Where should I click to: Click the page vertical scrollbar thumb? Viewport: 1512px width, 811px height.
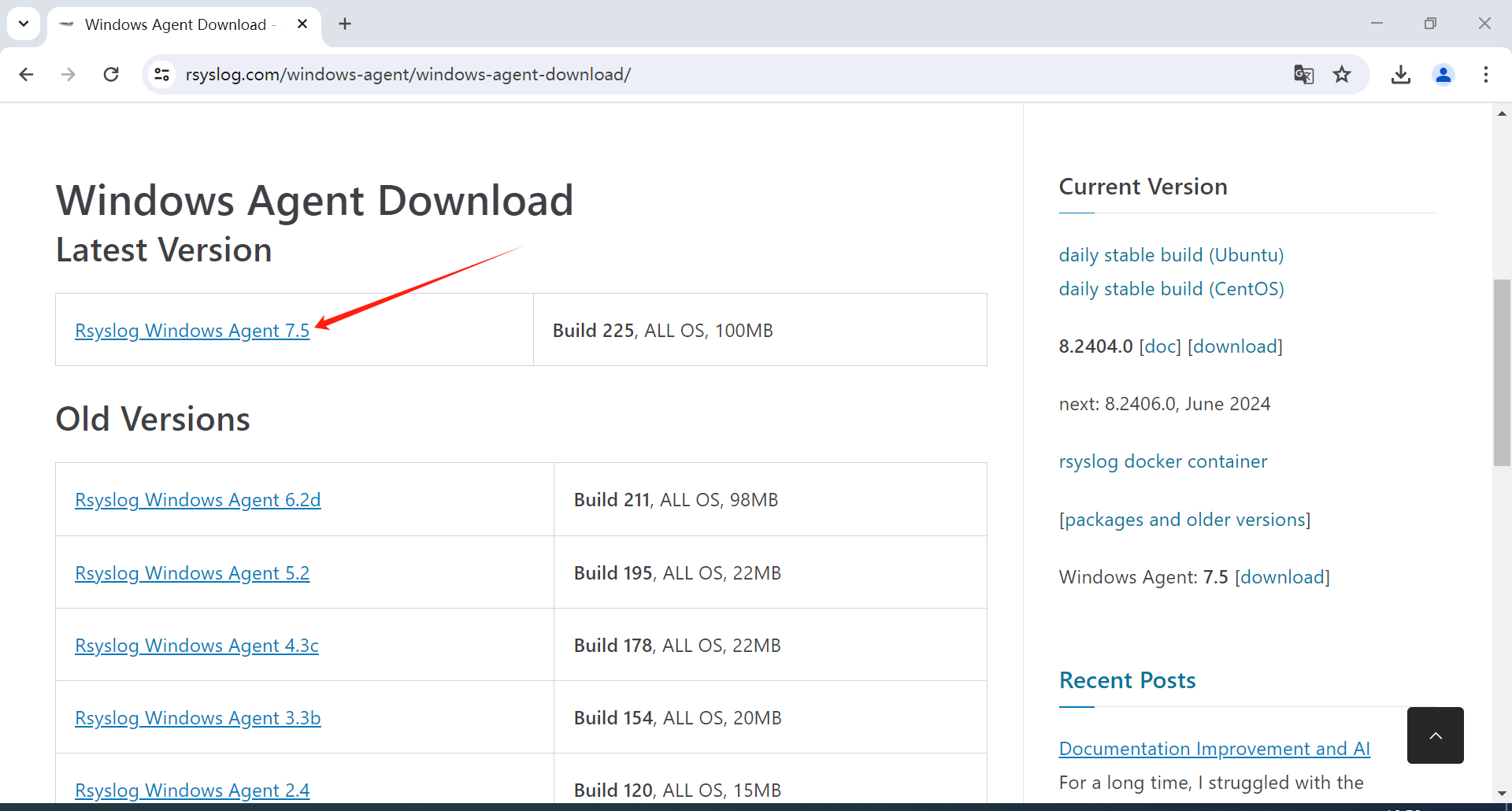click(1502, 372)
